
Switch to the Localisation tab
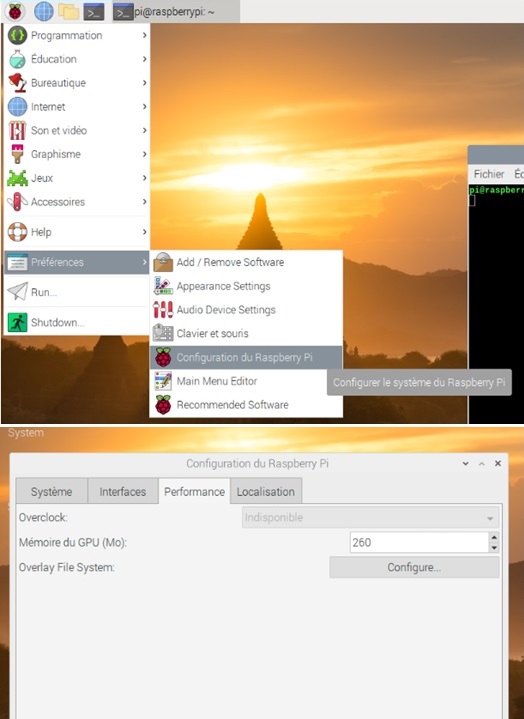pos(266,492)
